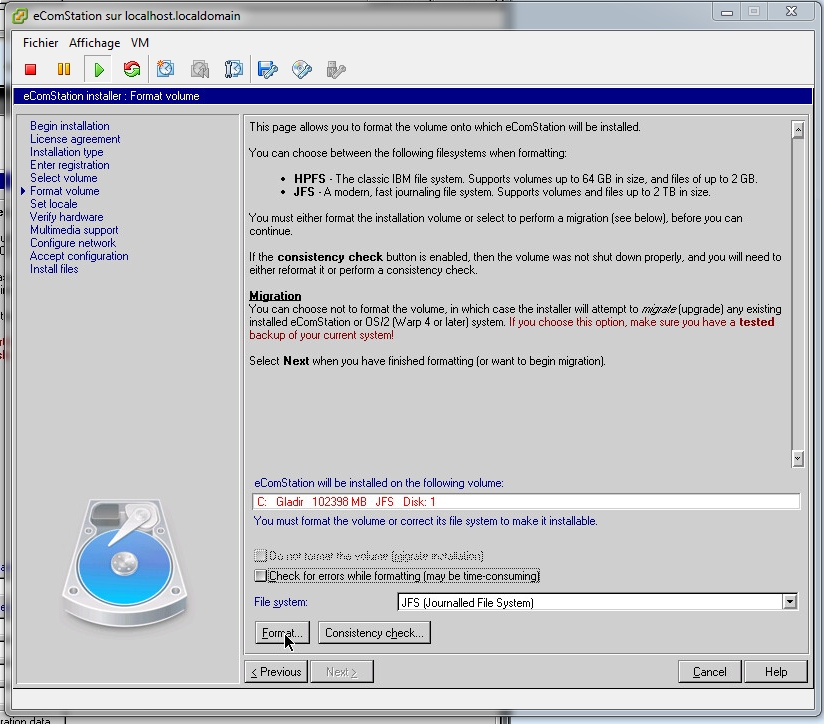
Task: Enable check for errors while formatting
Action: (261, 576)
